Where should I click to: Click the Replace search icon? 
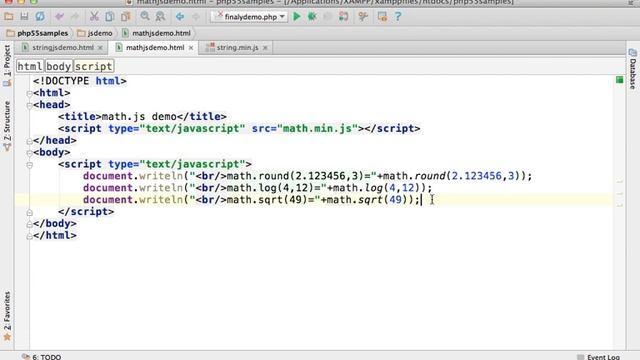tap(160, 17)
